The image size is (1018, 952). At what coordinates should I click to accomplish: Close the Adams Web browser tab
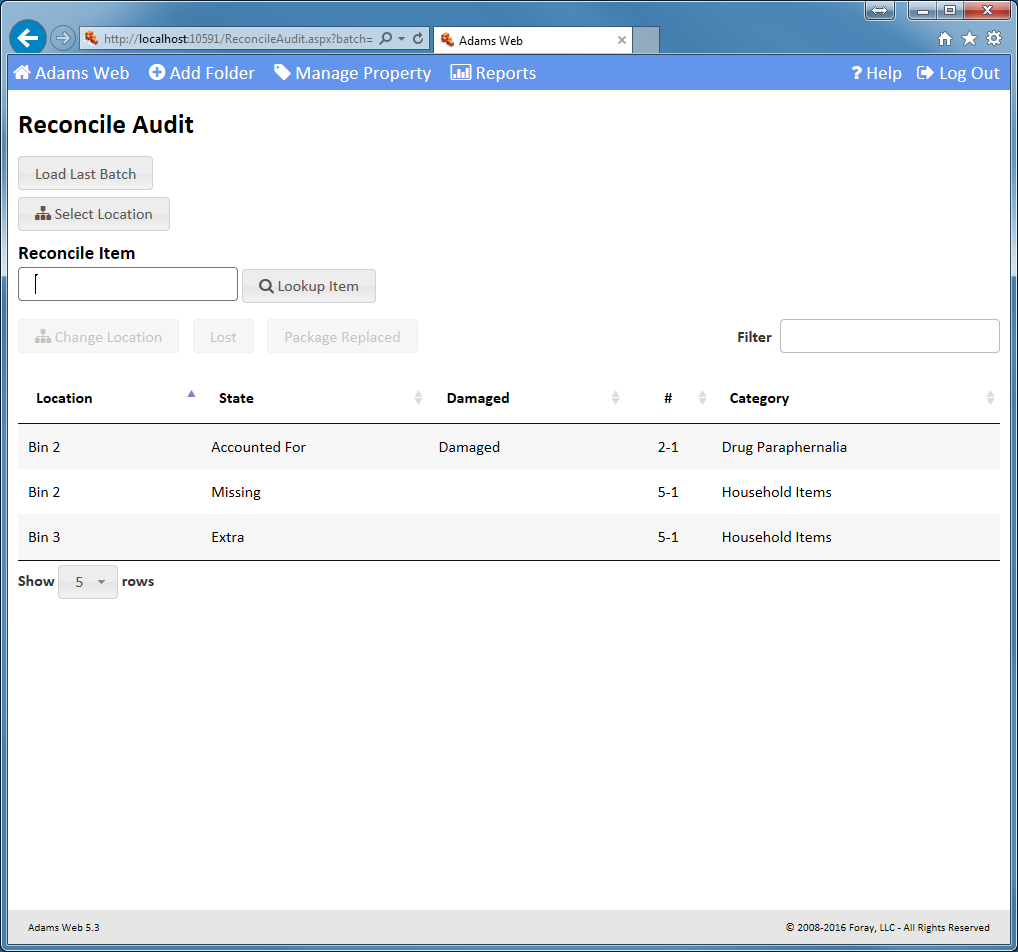click(622, 40)
